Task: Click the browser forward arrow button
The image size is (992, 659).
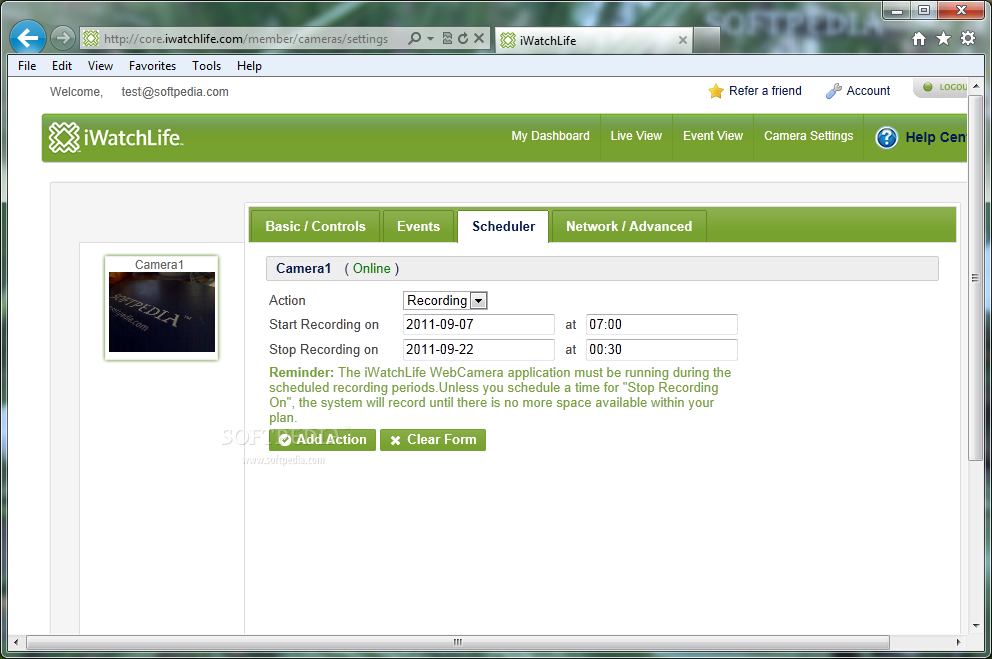Action: [62, 39]
